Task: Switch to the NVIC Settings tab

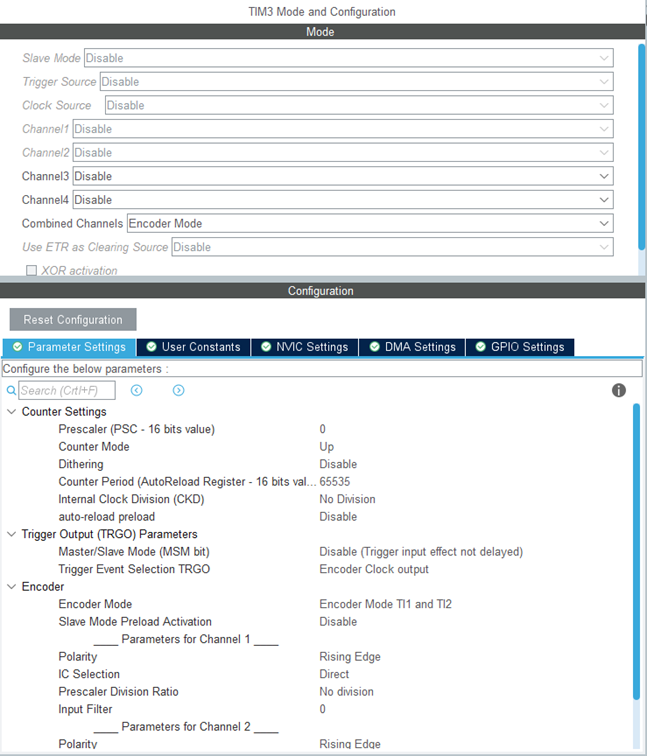Action: [305, 347]
